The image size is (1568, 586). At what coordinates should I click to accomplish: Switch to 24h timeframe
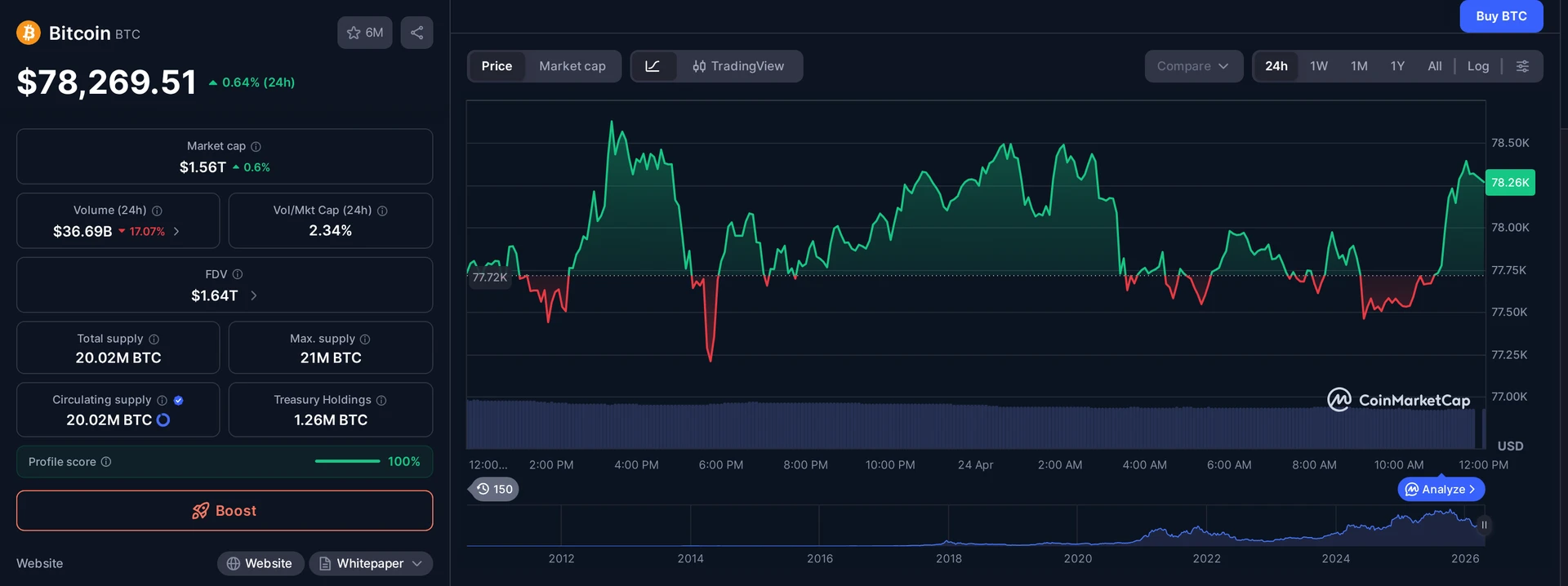[x=1276, y=66]
